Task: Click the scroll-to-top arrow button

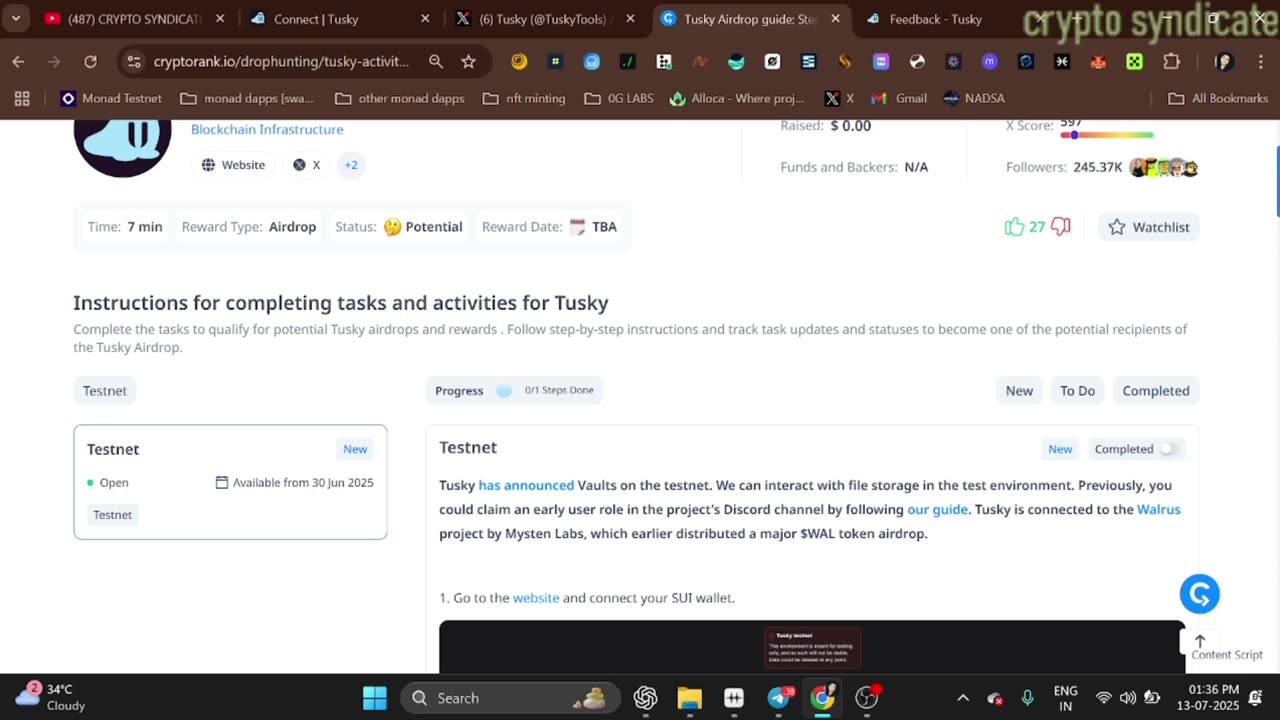Action: tap(1200, 641)
